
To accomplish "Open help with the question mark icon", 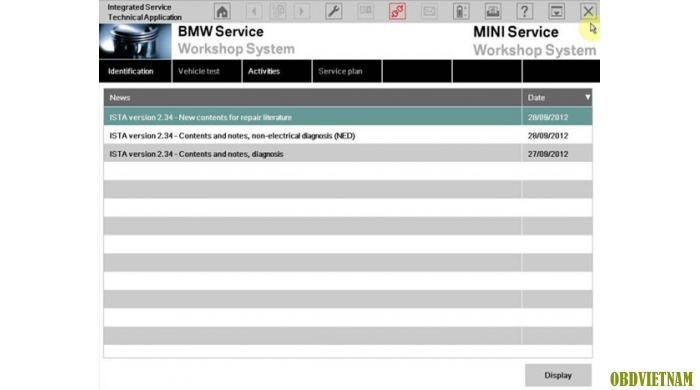I will pos(525,11).
